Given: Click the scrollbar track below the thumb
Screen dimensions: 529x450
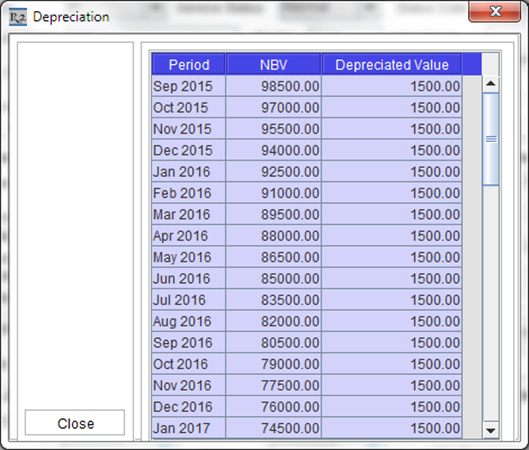Looking at the screenshot, I should point(491,304).
